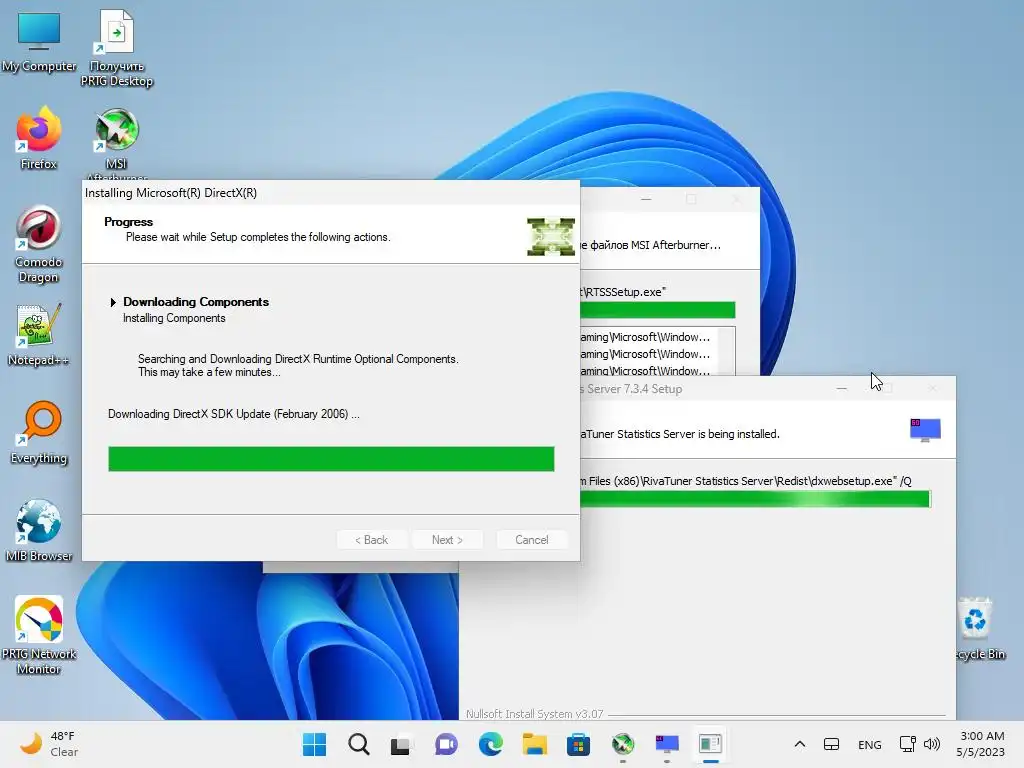Viewport: 1024px width, 768px height.
Task: Open taskbar Search
Action: click(359, 744)
